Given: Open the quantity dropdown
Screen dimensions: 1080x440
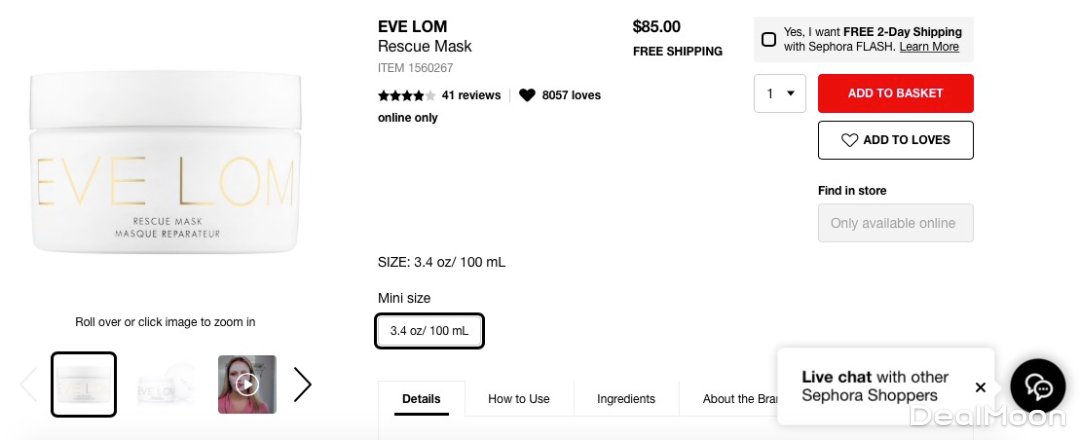Looking at the screenshot, I should click(x=780, y=93).
